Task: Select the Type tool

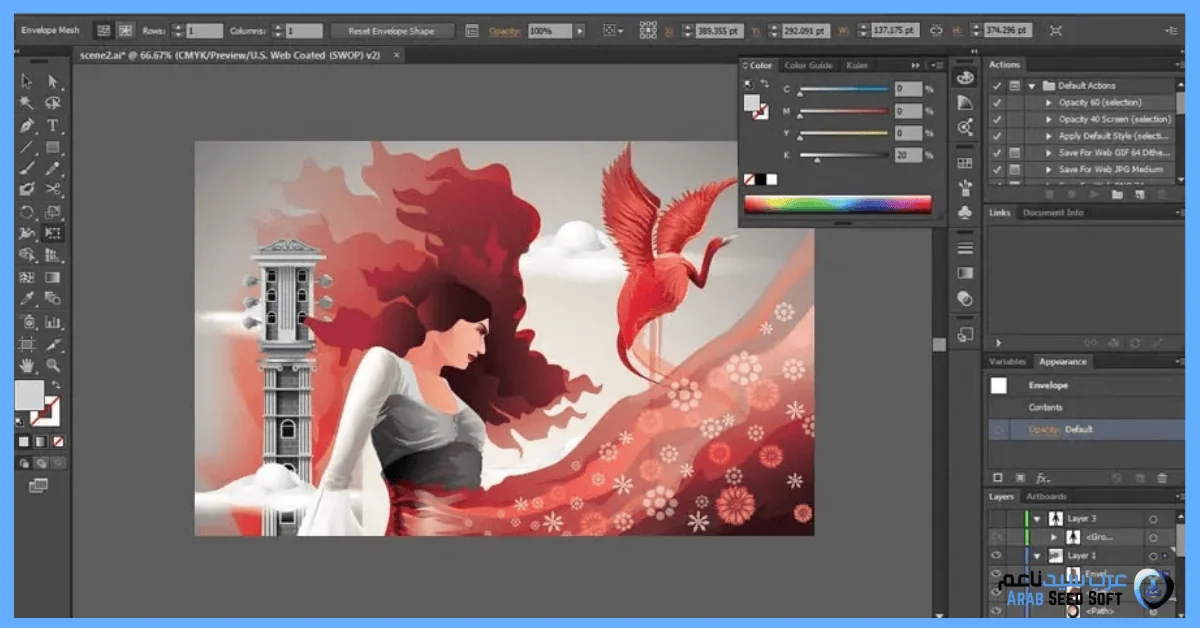Action: point(53,125)
